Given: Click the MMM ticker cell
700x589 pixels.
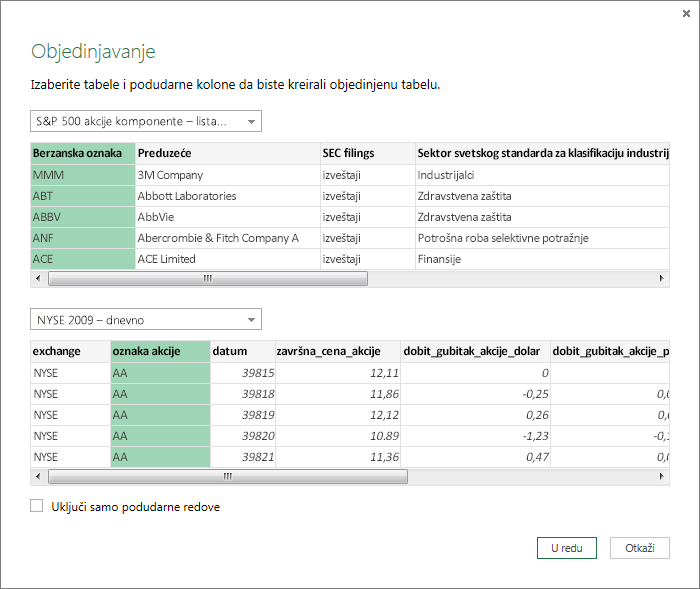Looking at the screenshot, I should coord(83,175).
